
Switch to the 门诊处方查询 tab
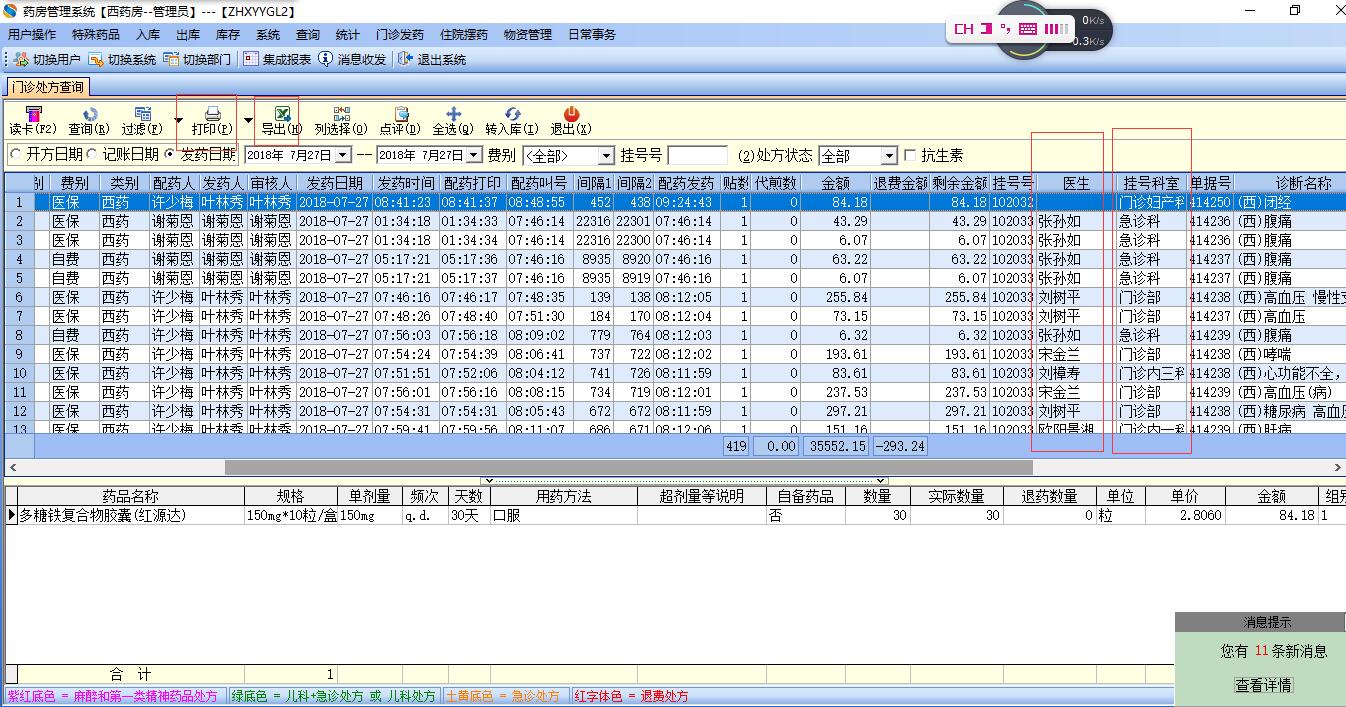pyautogui.click(x=48, y=88)
